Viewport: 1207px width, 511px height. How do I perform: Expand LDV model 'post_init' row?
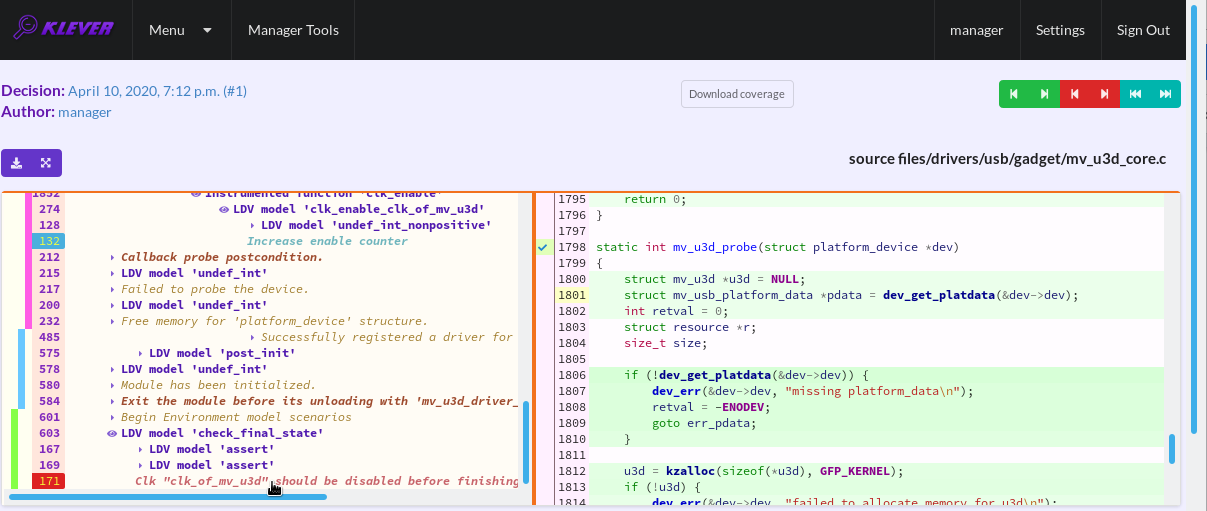click(x=140, y=353)
